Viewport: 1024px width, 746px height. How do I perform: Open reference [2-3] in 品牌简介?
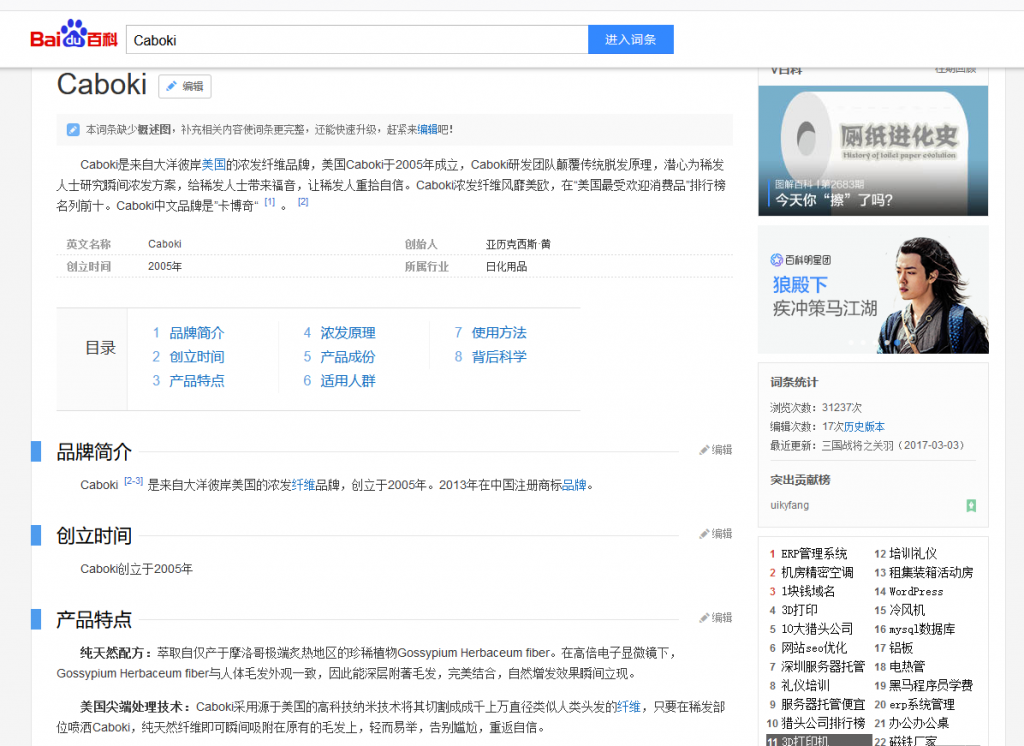[133, 481]
